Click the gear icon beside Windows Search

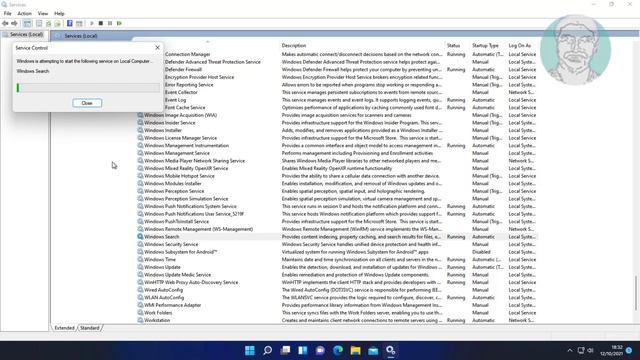click(x=140, y=237)
